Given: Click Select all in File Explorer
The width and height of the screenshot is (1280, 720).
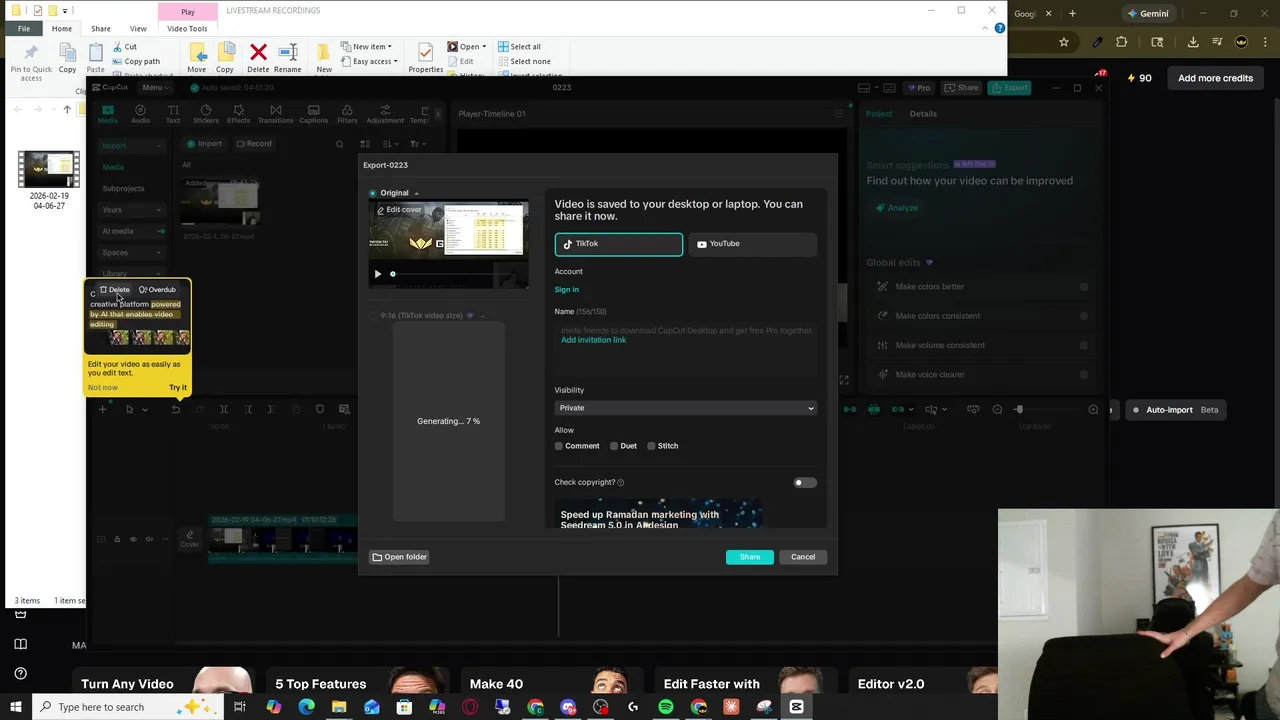Looking at the screenshot, I should (519, 47).
